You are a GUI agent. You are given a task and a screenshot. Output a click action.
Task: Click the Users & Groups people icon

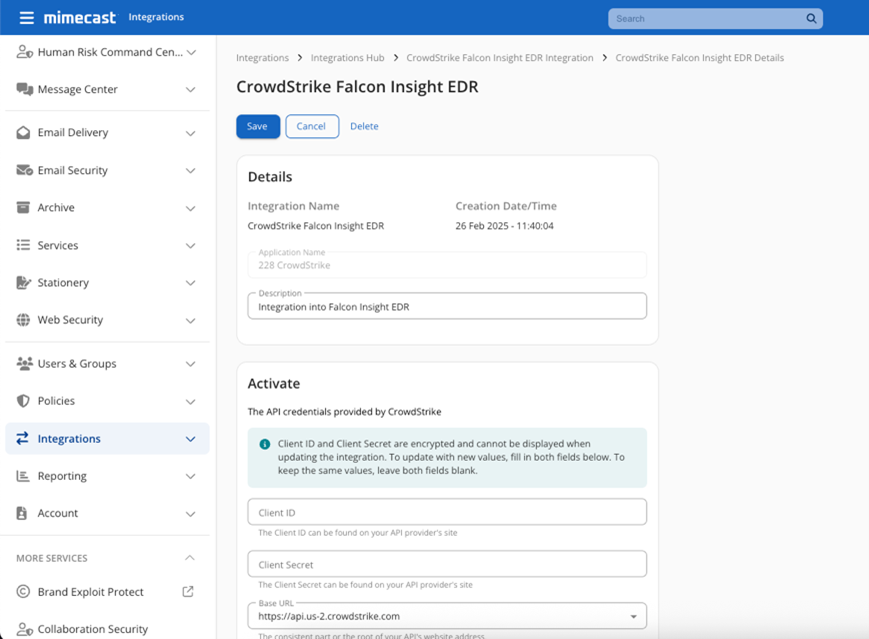(24, 364)
